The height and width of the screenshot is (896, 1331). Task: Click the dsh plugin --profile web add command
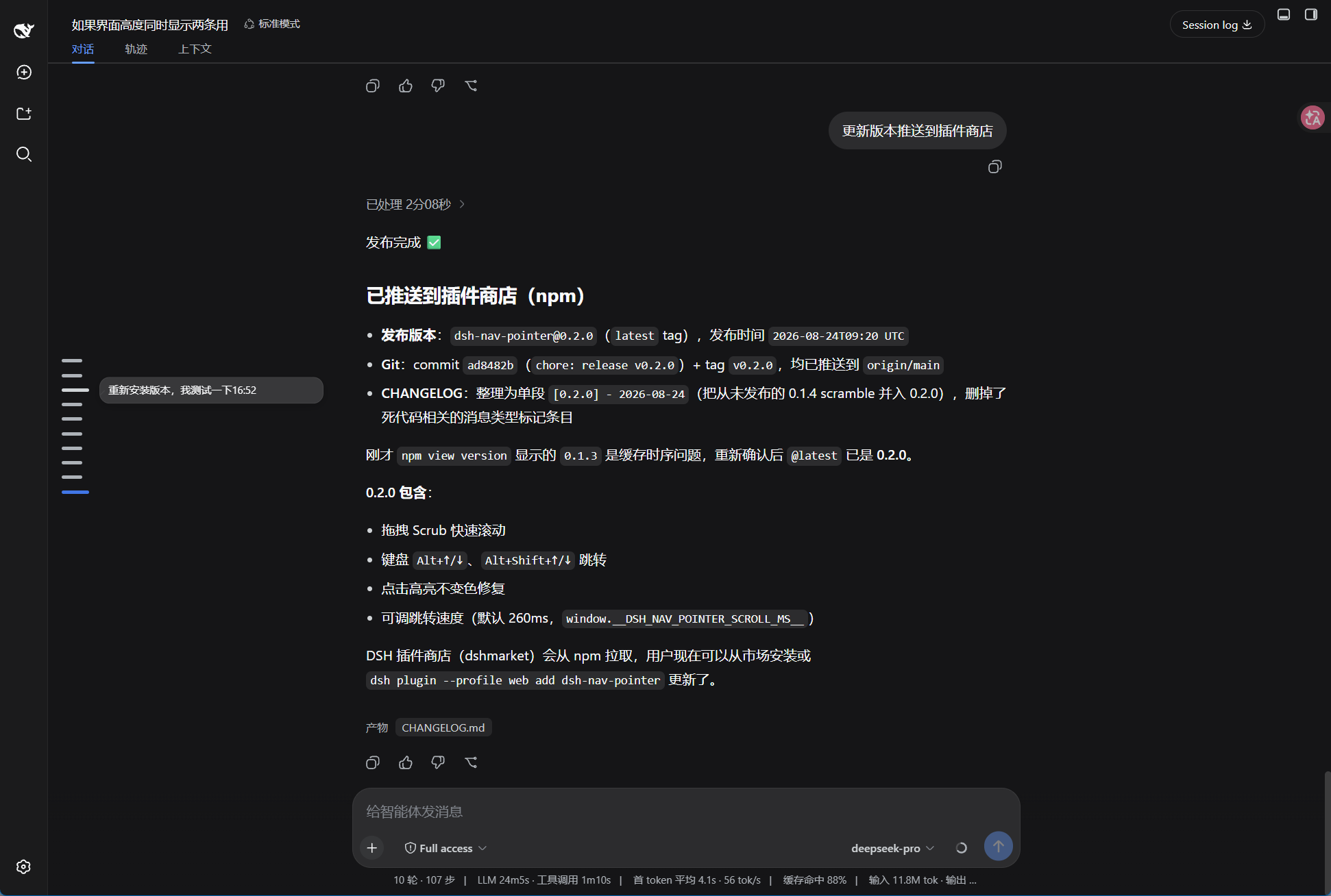tap(515, 680)
